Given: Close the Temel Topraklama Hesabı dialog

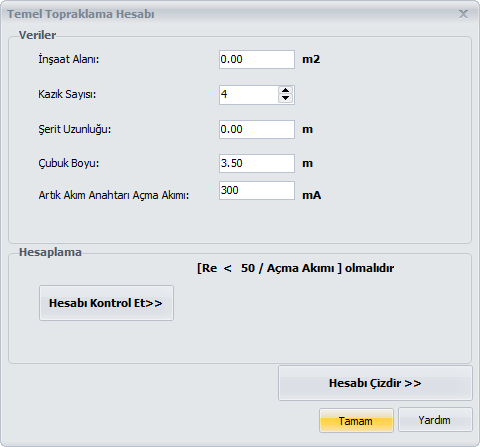Looking at the screenshot, I should [463, 14].
